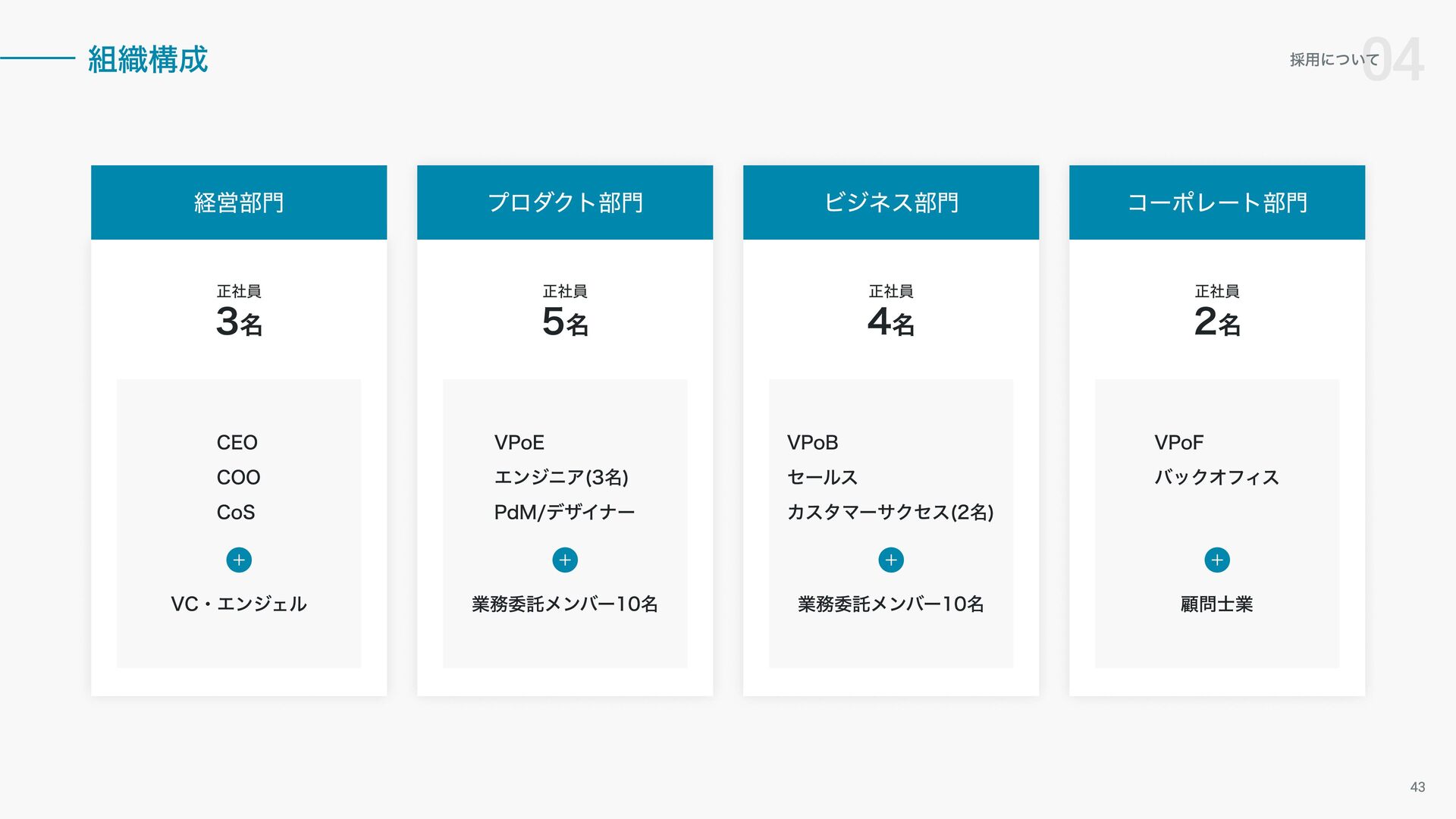Select the プロダクト部門 header

click(x=565, y=202)
